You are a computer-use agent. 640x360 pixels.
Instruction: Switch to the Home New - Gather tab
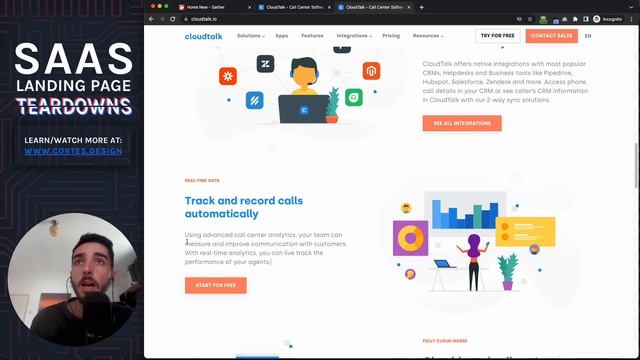pyautogui.click(x=215, y=7)
